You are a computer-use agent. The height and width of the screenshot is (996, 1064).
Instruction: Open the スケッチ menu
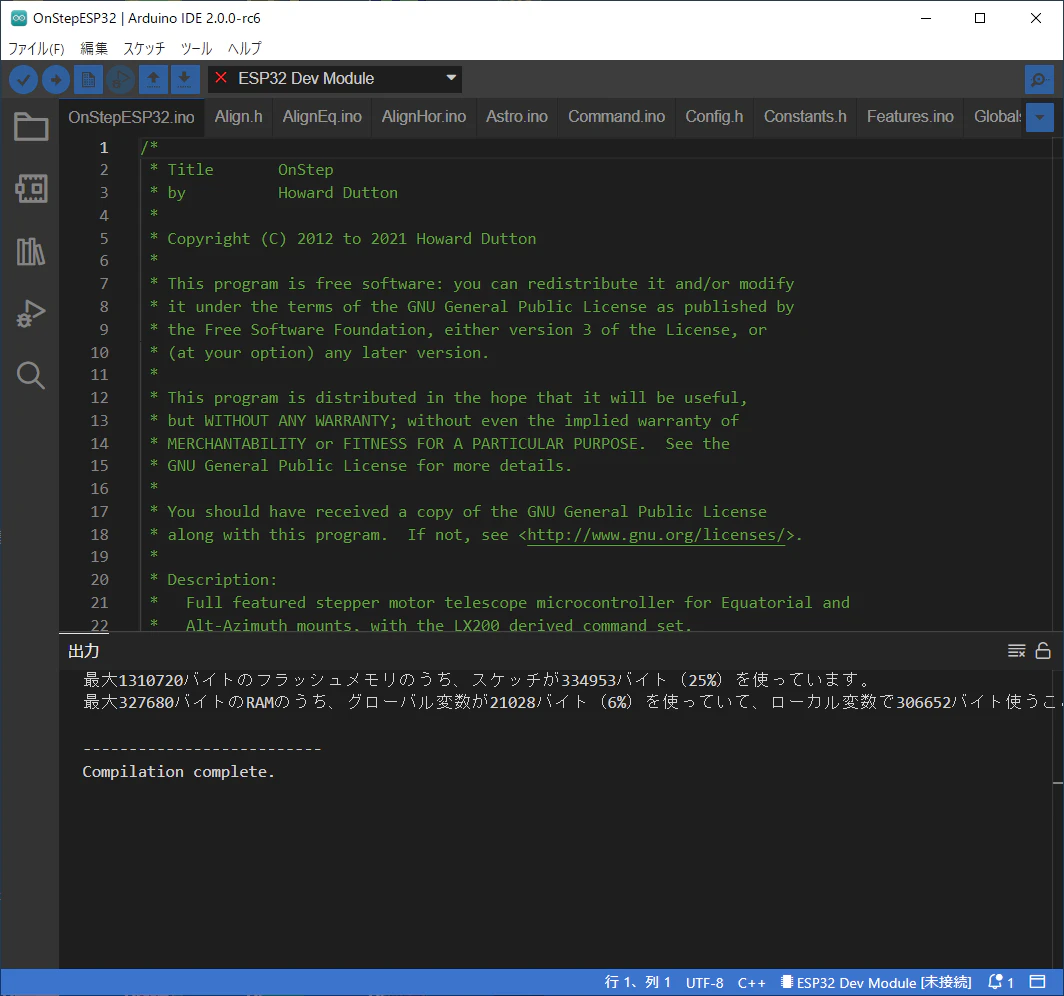click(x=144, y=48)
